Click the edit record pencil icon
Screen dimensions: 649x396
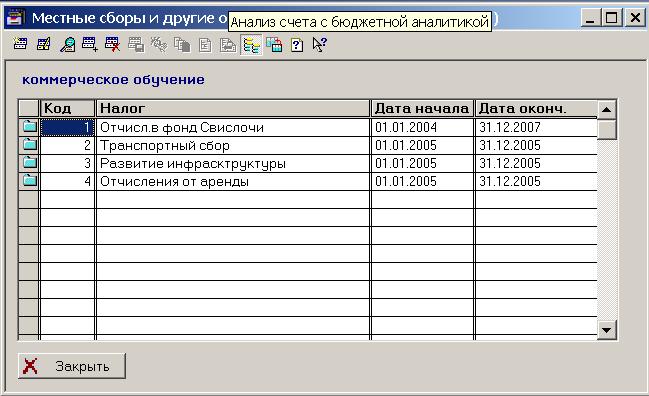[x=43, y=44]
